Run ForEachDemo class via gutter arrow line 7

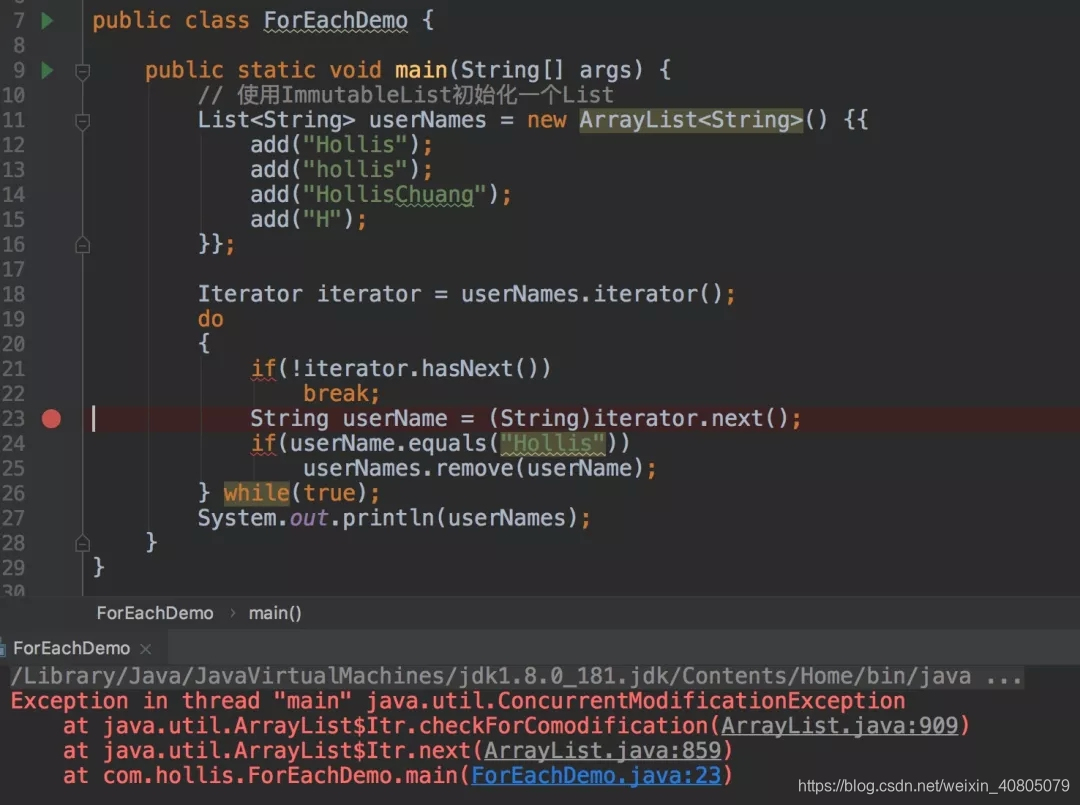pyautogui.click(x=47, y=21)
